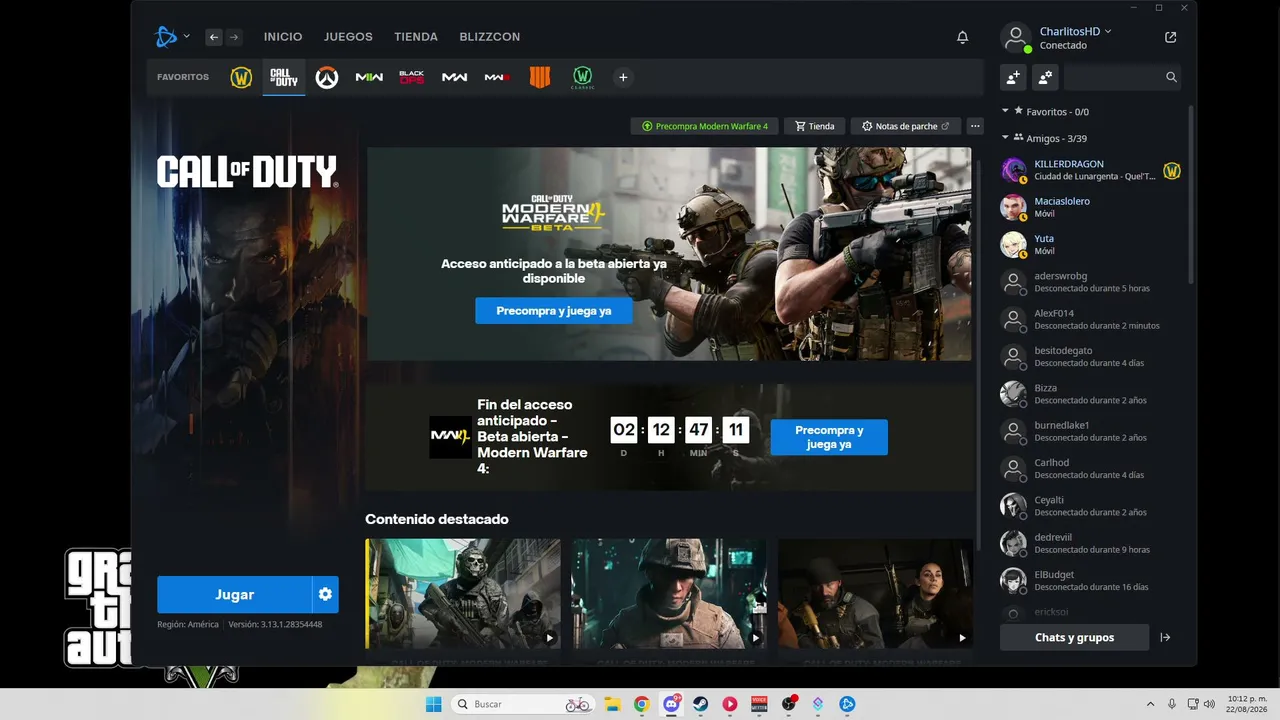
Task: Open Chats y grupos
Action: pos(1075,637)
